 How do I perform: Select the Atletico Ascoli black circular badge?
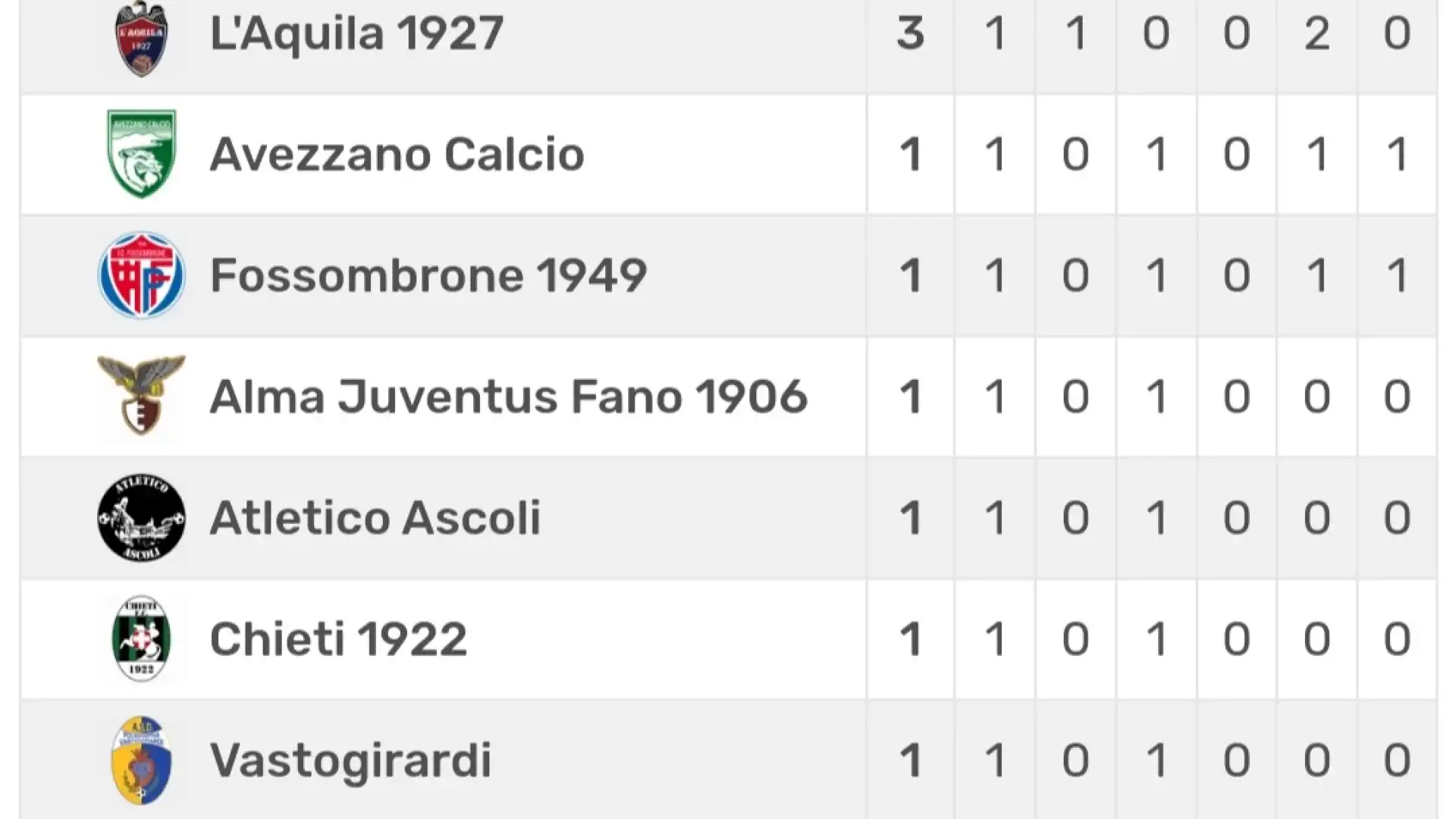141,518
